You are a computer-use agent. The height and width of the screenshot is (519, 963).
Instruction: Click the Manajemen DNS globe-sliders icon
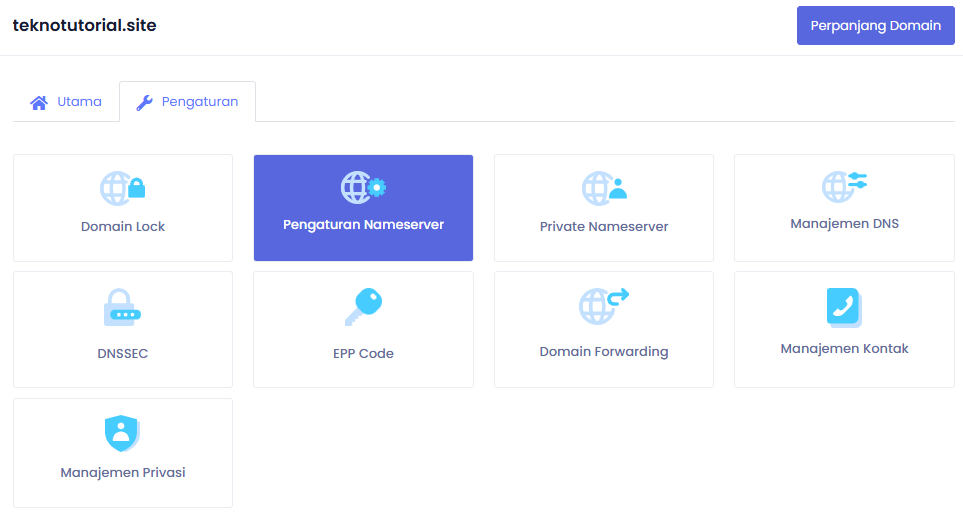tap(844, 186)
